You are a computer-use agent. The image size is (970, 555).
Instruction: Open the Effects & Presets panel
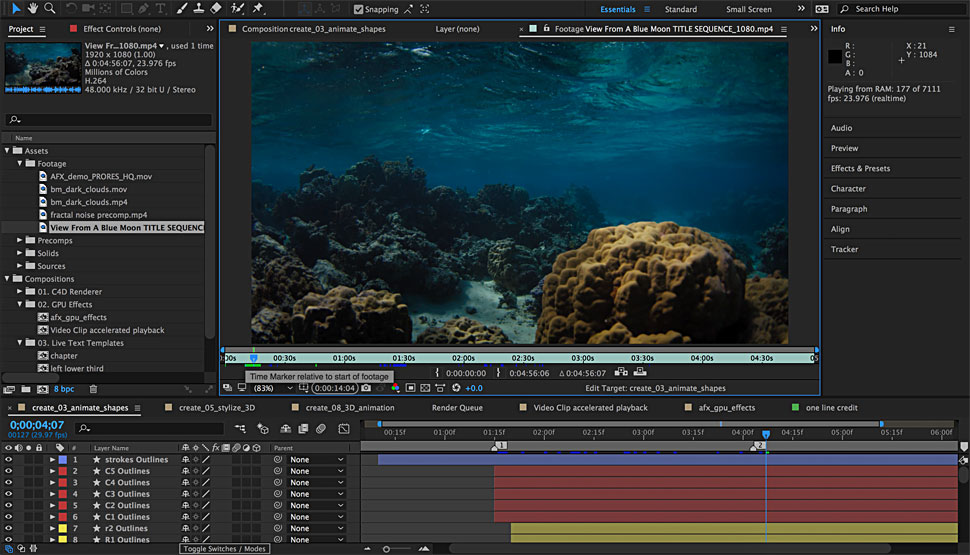pos(860,168)
